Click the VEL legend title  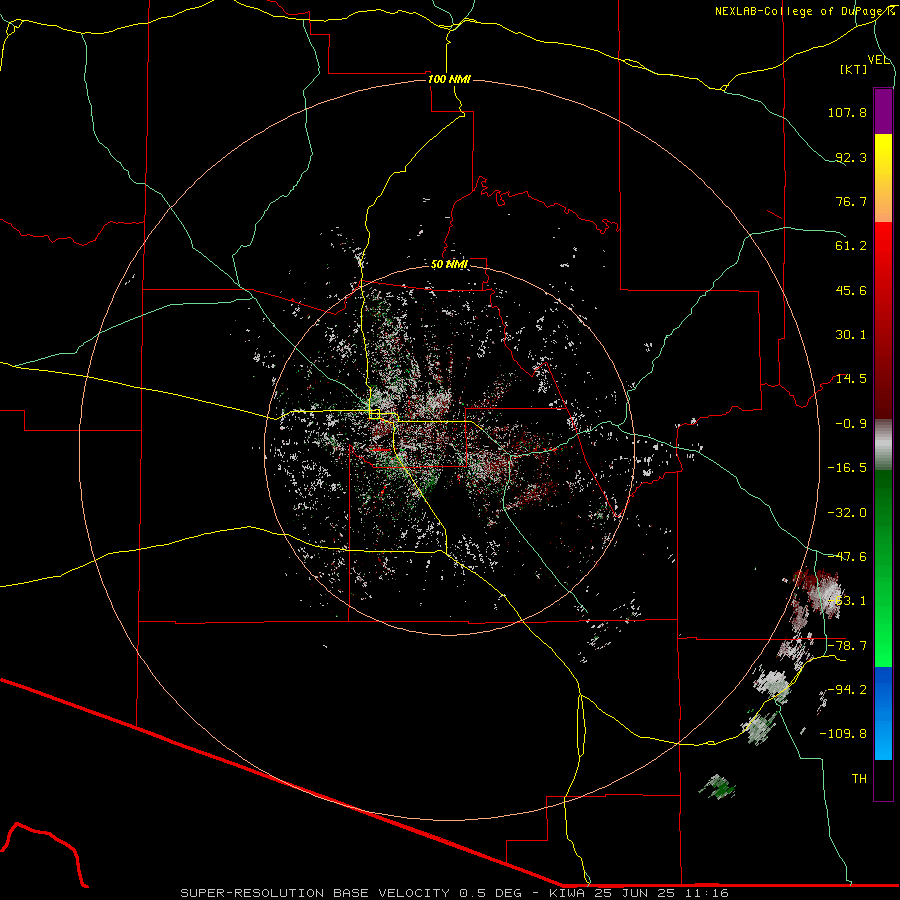point(878,60)
